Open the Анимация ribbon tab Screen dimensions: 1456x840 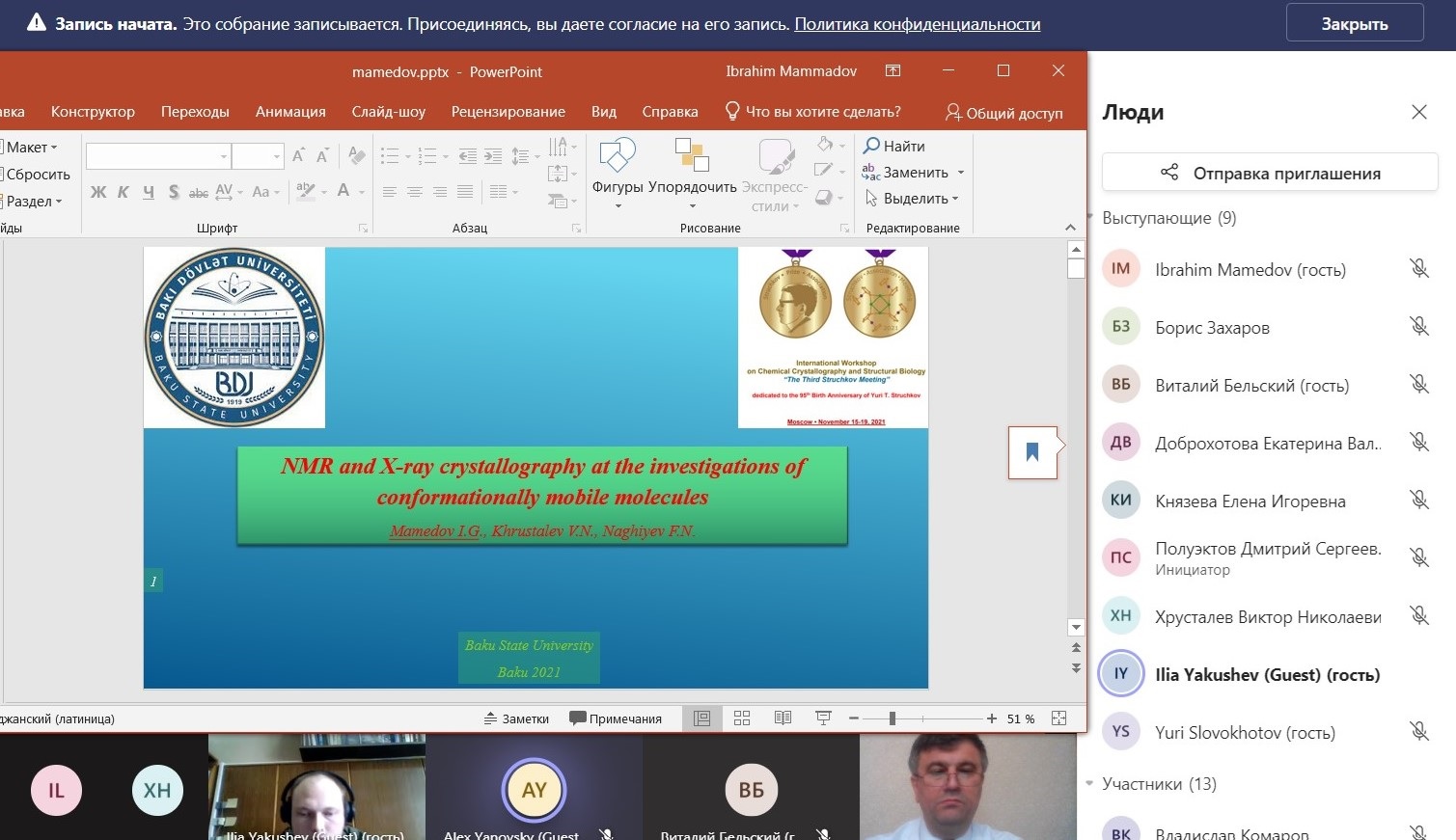[290, 112]
